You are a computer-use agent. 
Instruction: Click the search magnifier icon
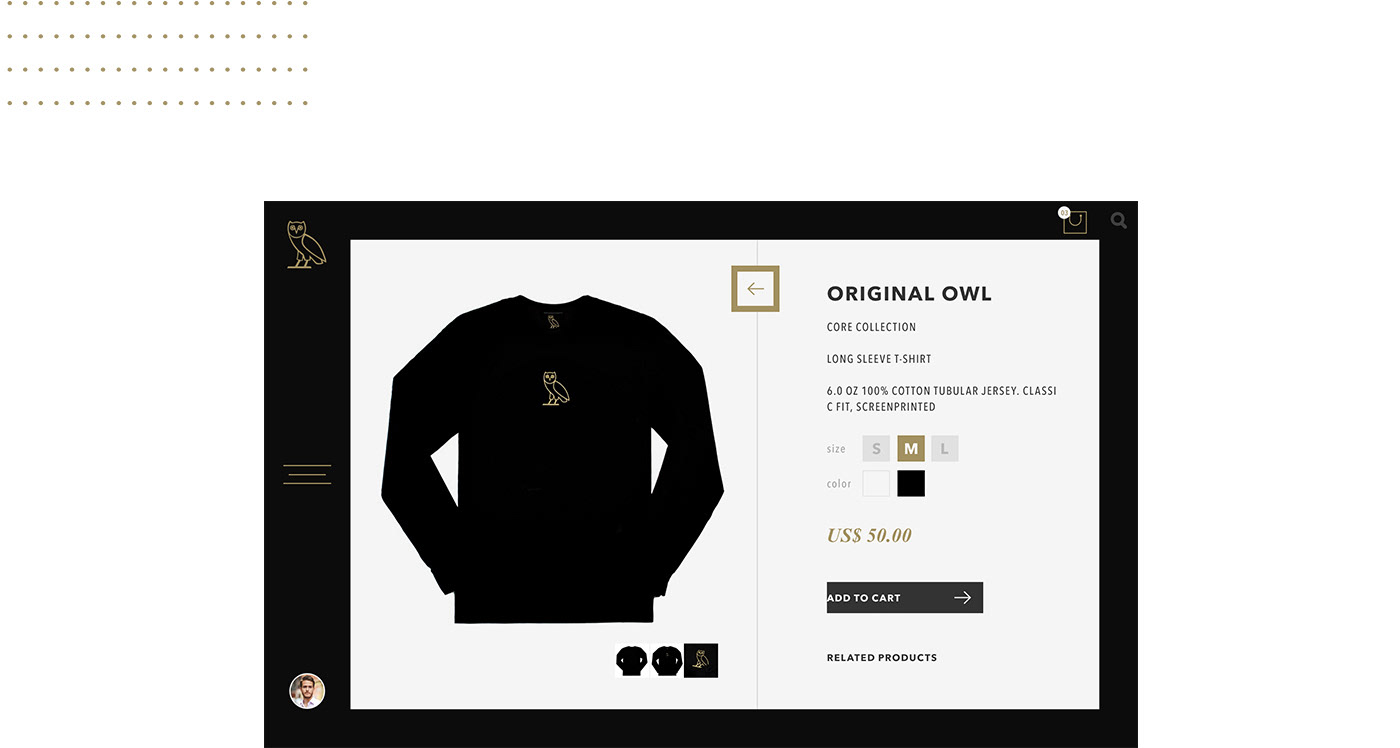[1119, 221]
